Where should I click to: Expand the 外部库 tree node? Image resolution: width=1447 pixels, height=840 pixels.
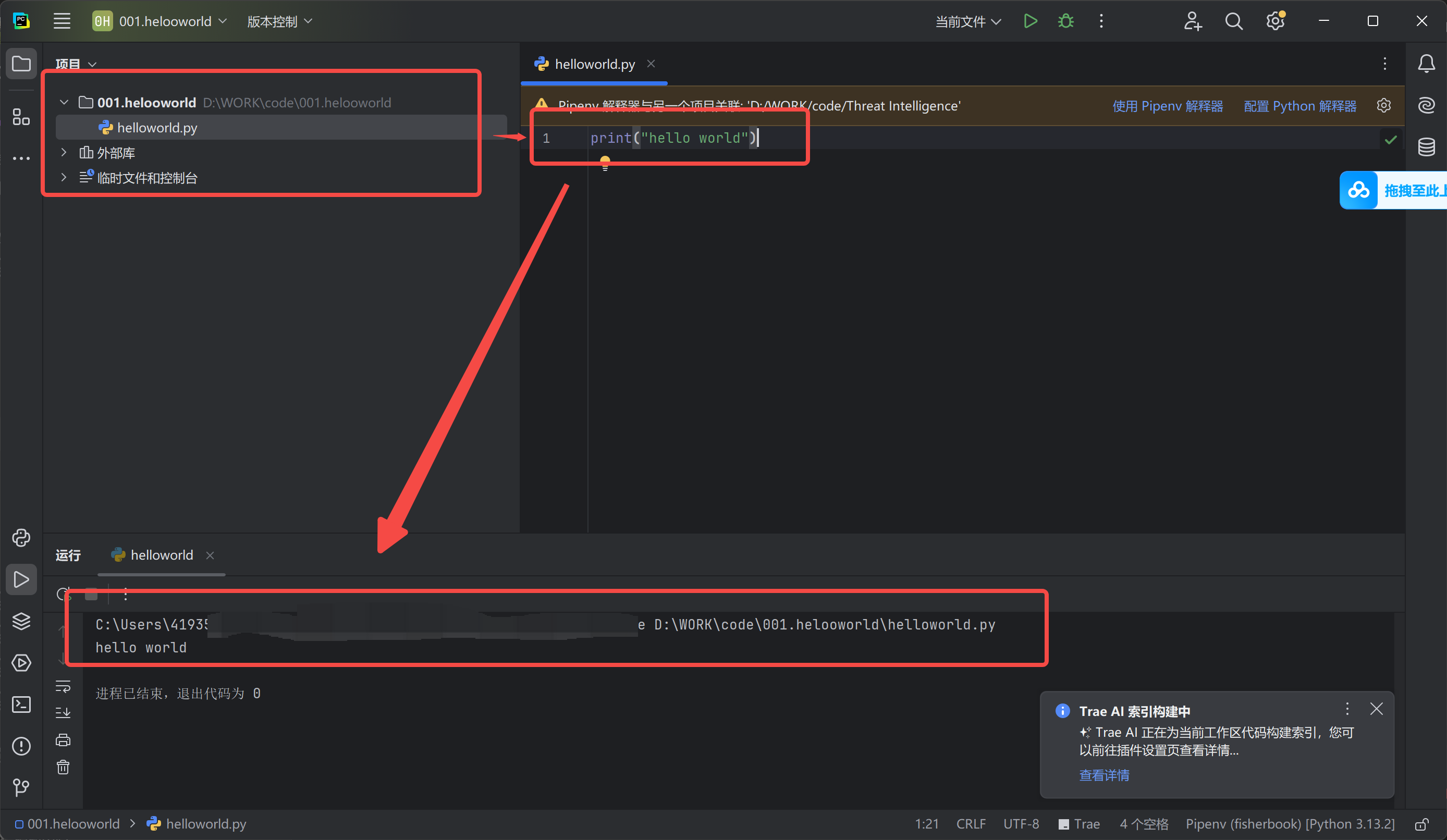pos(64,152)
